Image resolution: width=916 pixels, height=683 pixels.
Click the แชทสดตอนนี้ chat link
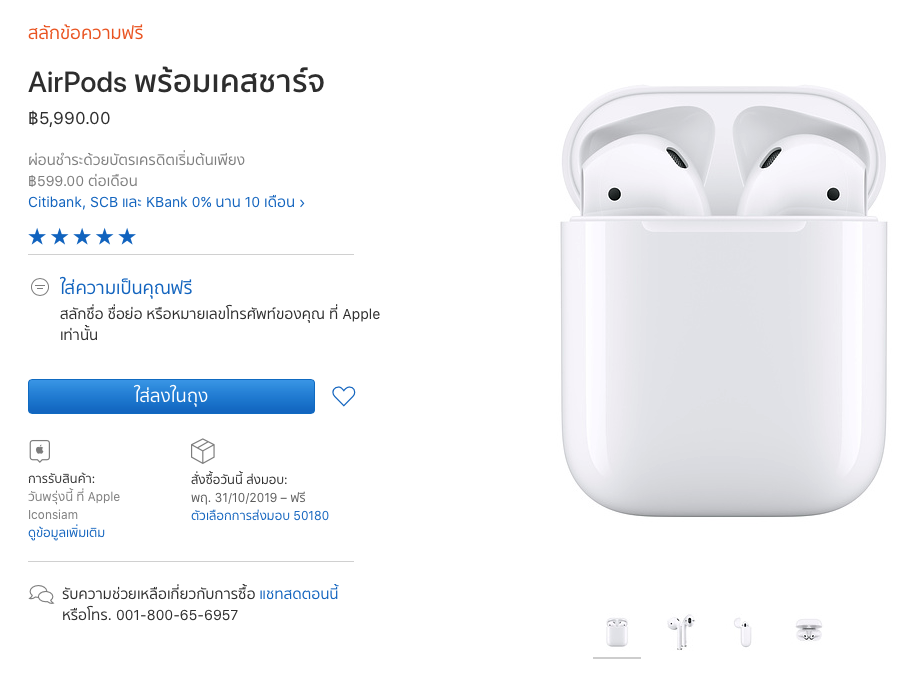tap(299, 594)
